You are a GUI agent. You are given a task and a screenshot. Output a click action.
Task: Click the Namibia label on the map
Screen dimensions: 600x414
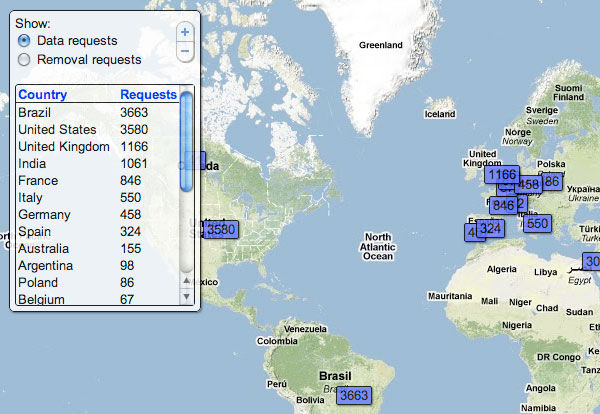click(x=538, y=408)
